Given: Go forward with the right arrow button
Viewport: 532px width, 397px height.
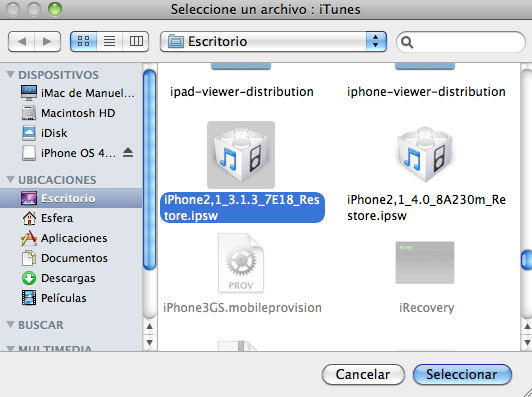Looking at the screenshot, I should (x=48, y=41).
